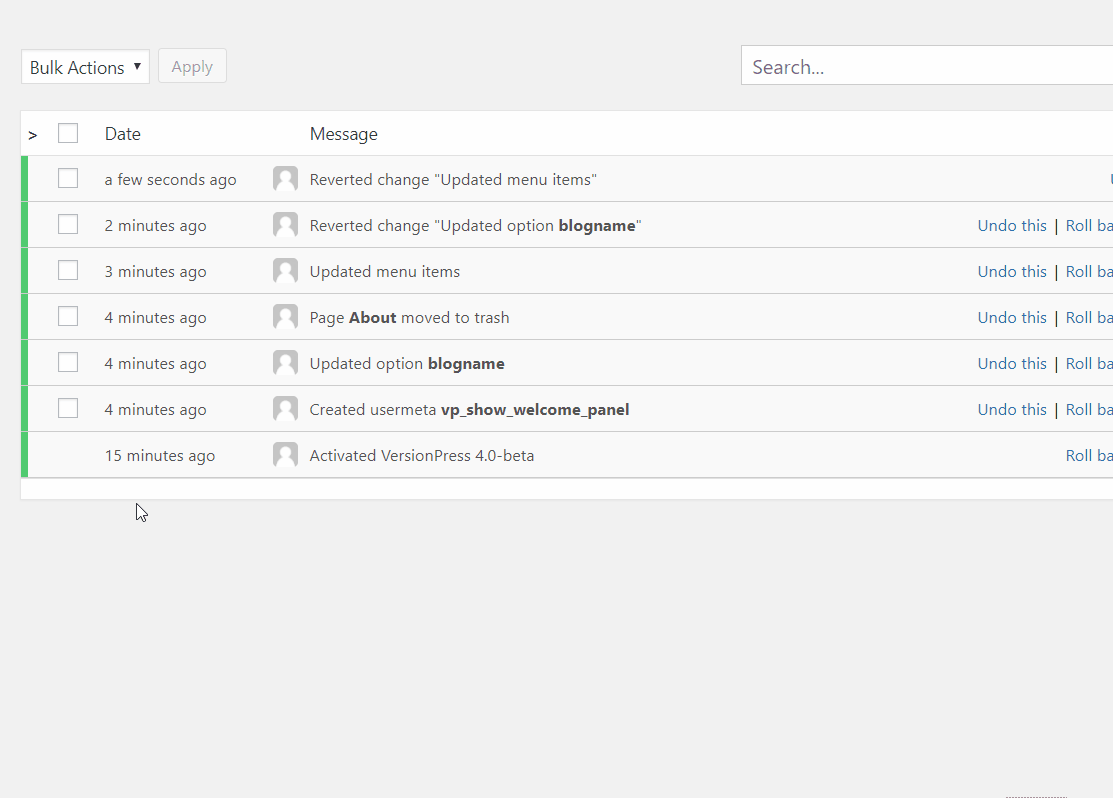Expand the first table row details using the chevron

click(33, 134)
